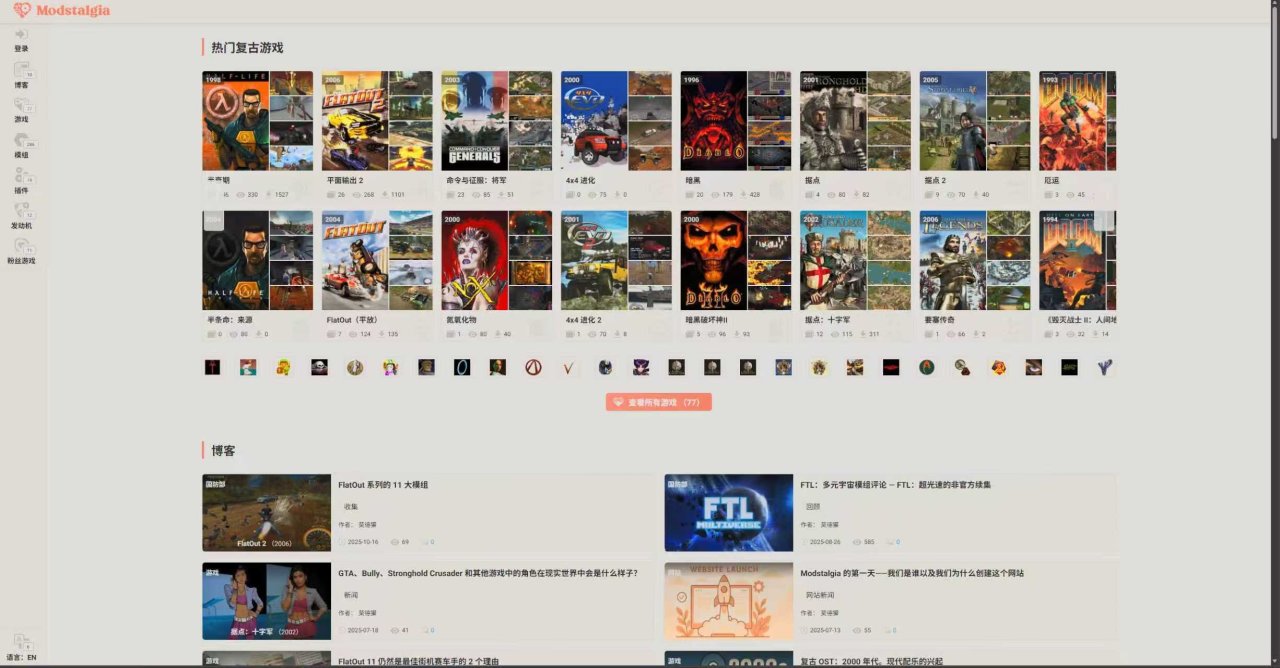Open Stronghold Legends 2006 cover image

point(953,260)
